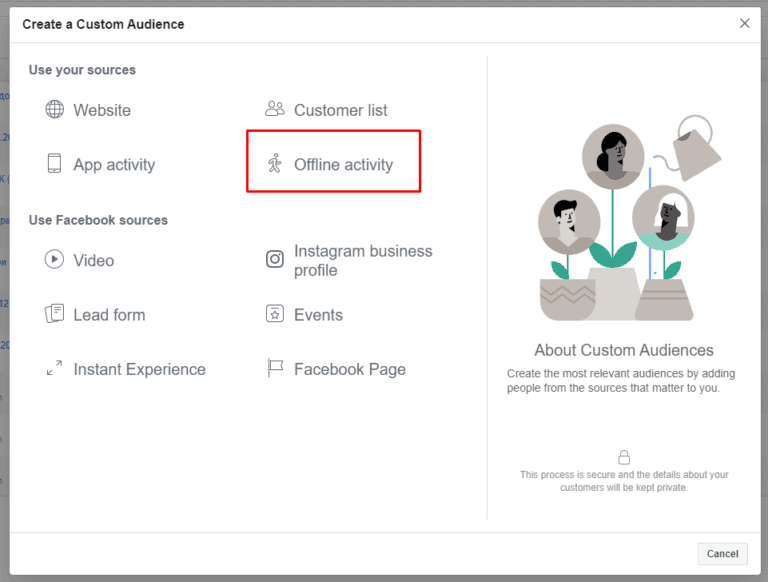Select the Facebook Page flag icon
This screenshot has width=768, height=582.
pyautogui.click(x=275, y=368)
